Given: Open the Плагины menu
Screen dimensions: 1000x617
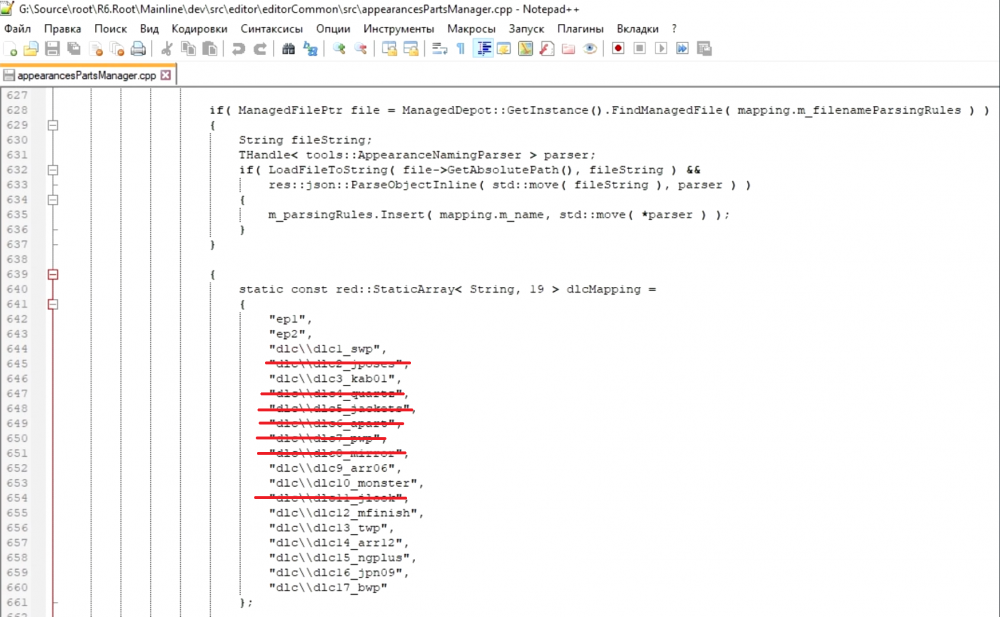Looking at the screenshot, I should click(580, 29).
